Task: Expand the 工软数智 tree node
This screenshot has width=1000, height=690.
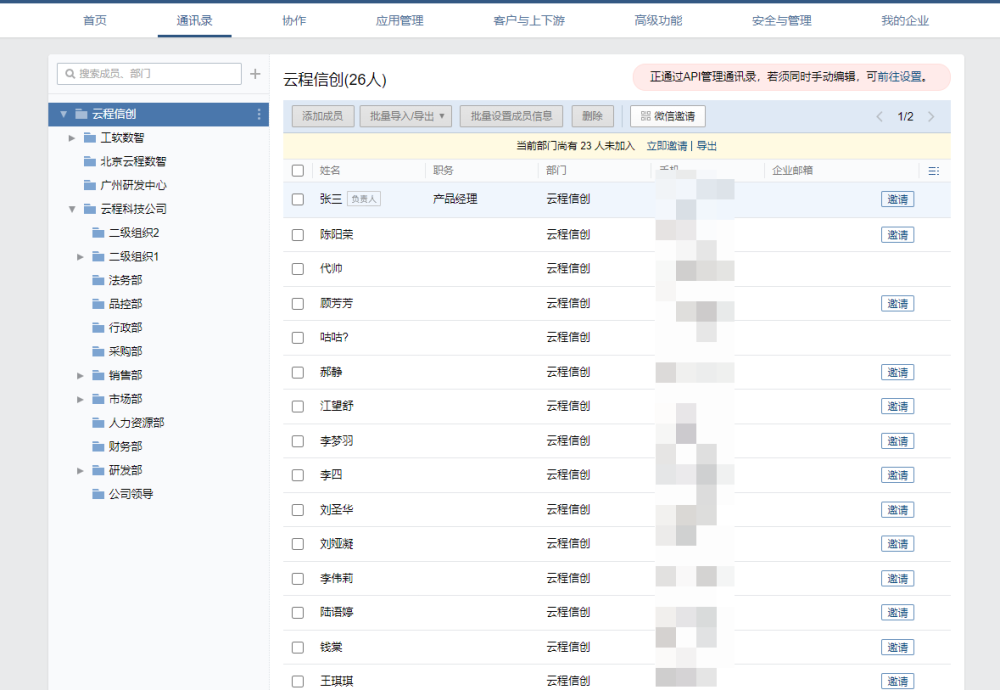Action: (x=72, y=138)
